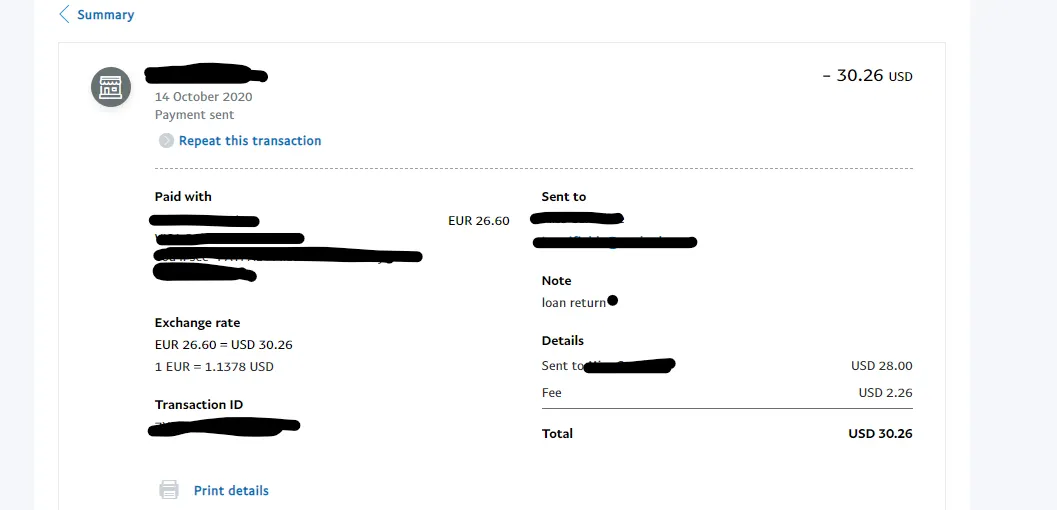Click the USD 2.26 fee amount
The height and width of the screenshot is (510, 1057).
point(885,393)
